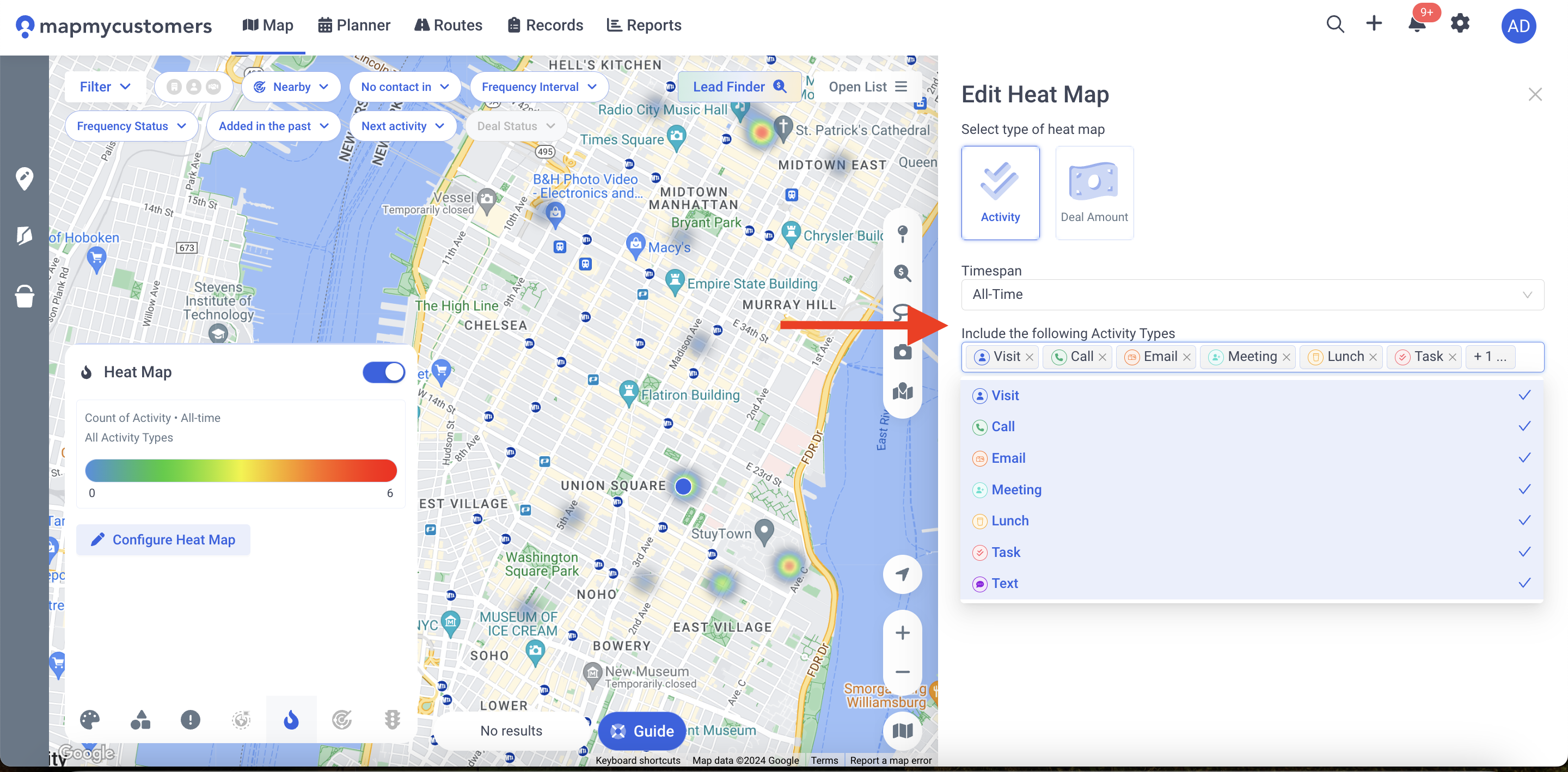Click the Open List button
This screenshot has height=772, width=1568.
click(x=867, y=87)
